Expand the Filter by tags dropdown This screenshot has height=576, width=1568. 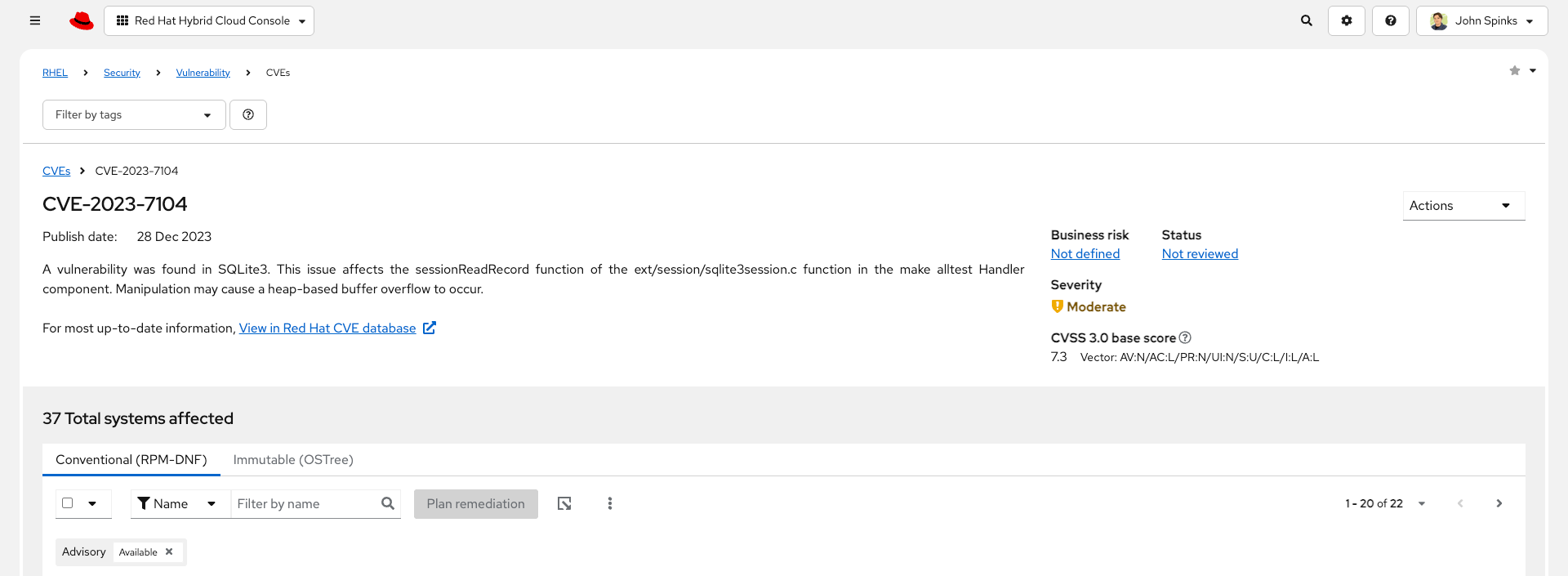pyautogui.click(x=134, y=114)
